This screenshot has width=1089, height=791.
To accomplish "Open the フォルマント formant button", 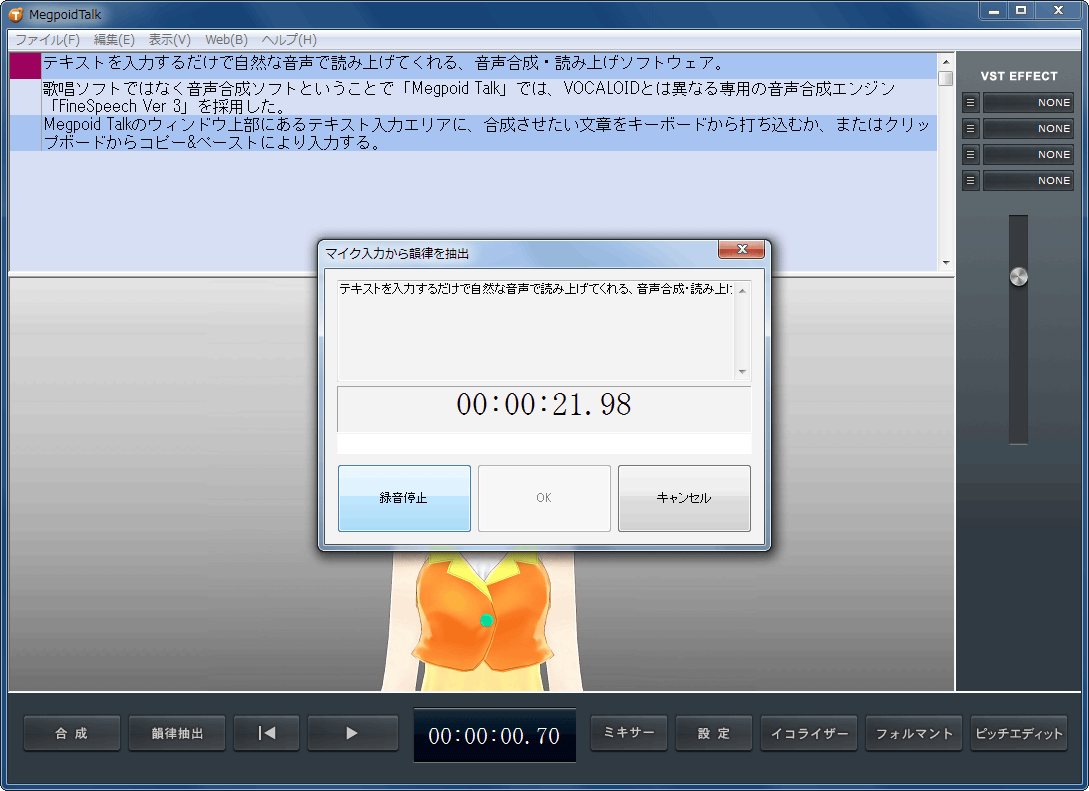I will tap(914, 733).
